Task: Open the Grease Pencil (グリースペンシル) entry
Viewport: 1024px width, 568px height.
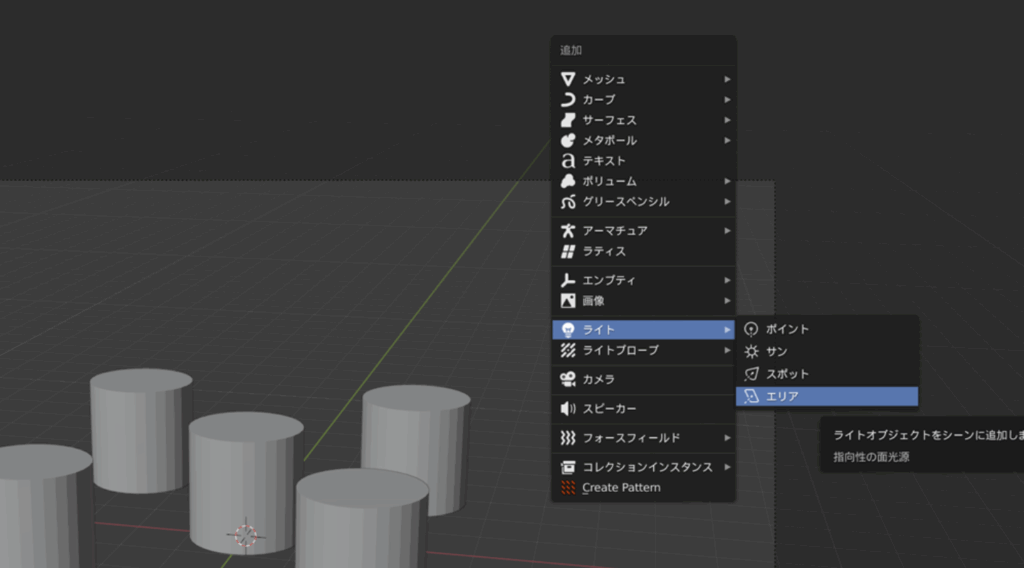Action: [626, 201]
